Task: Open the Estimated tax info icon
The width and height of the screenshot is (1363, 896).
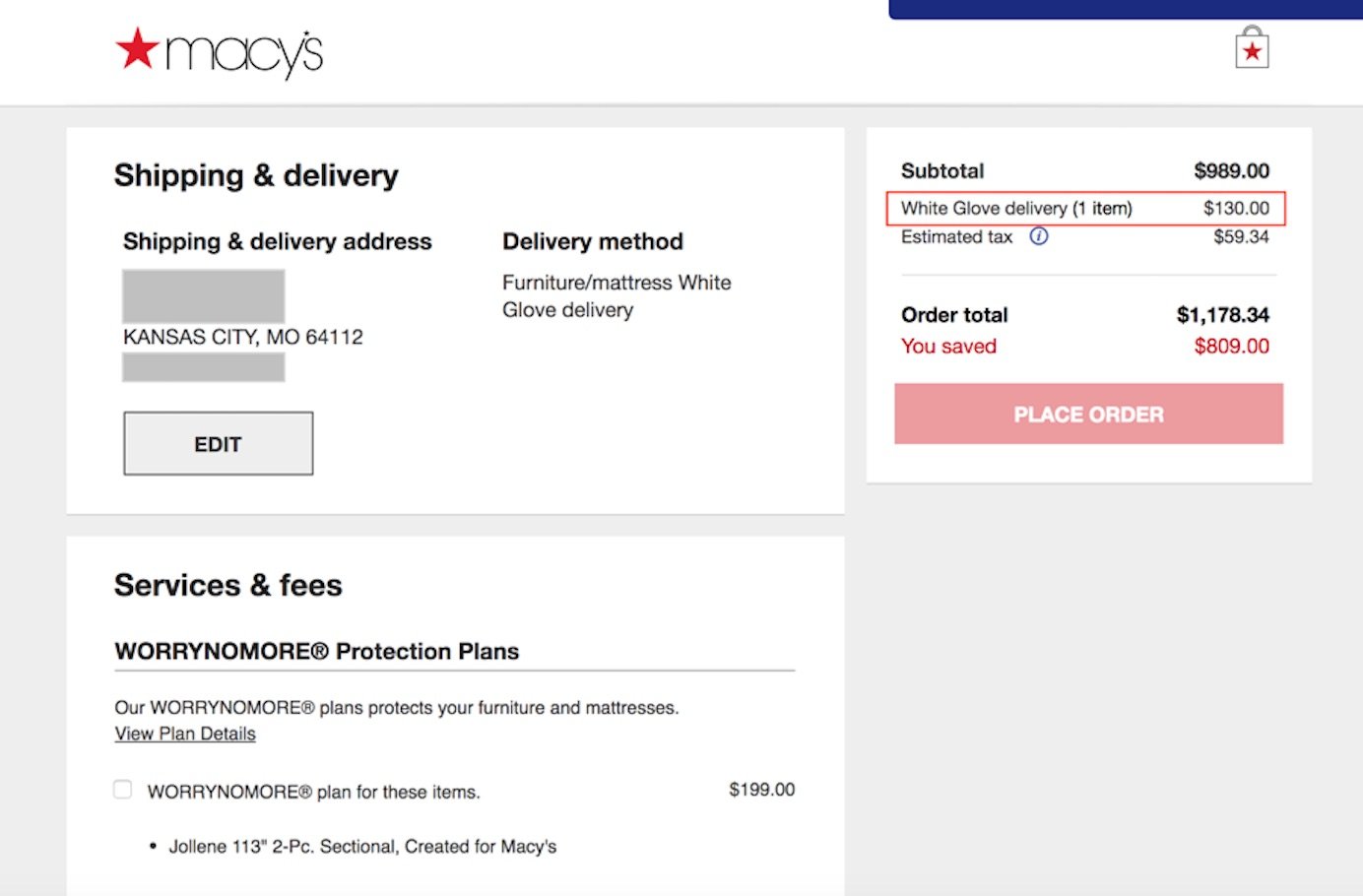Action: tap(1040, 236)
